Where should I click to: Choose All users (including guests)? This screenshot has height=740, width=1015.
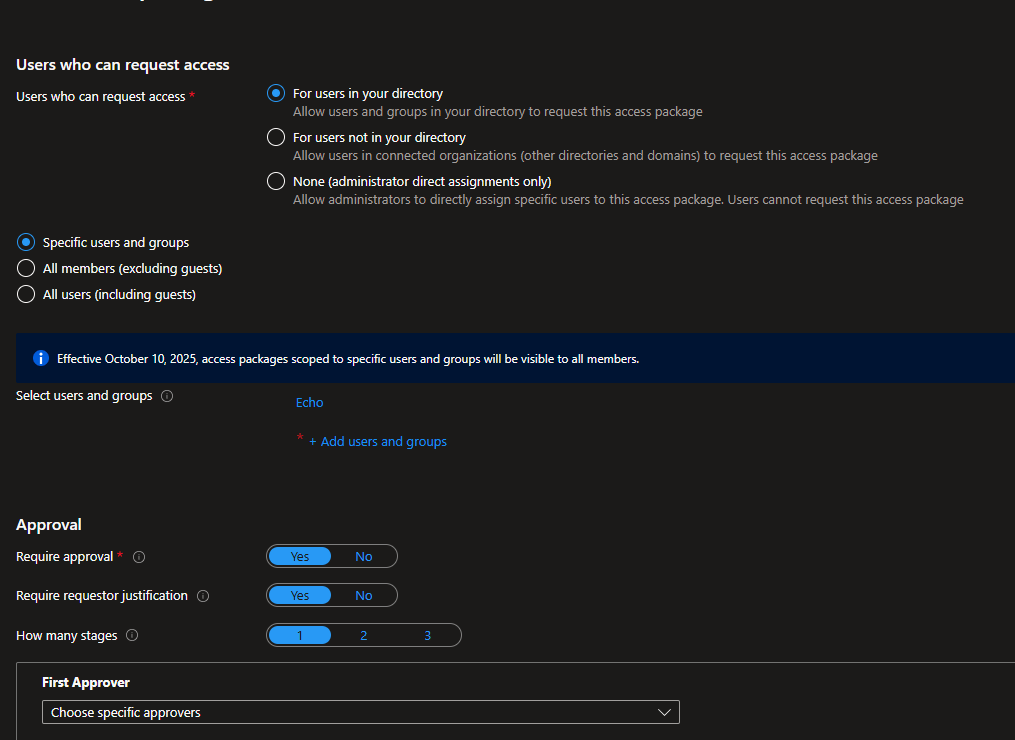point(27,294)
